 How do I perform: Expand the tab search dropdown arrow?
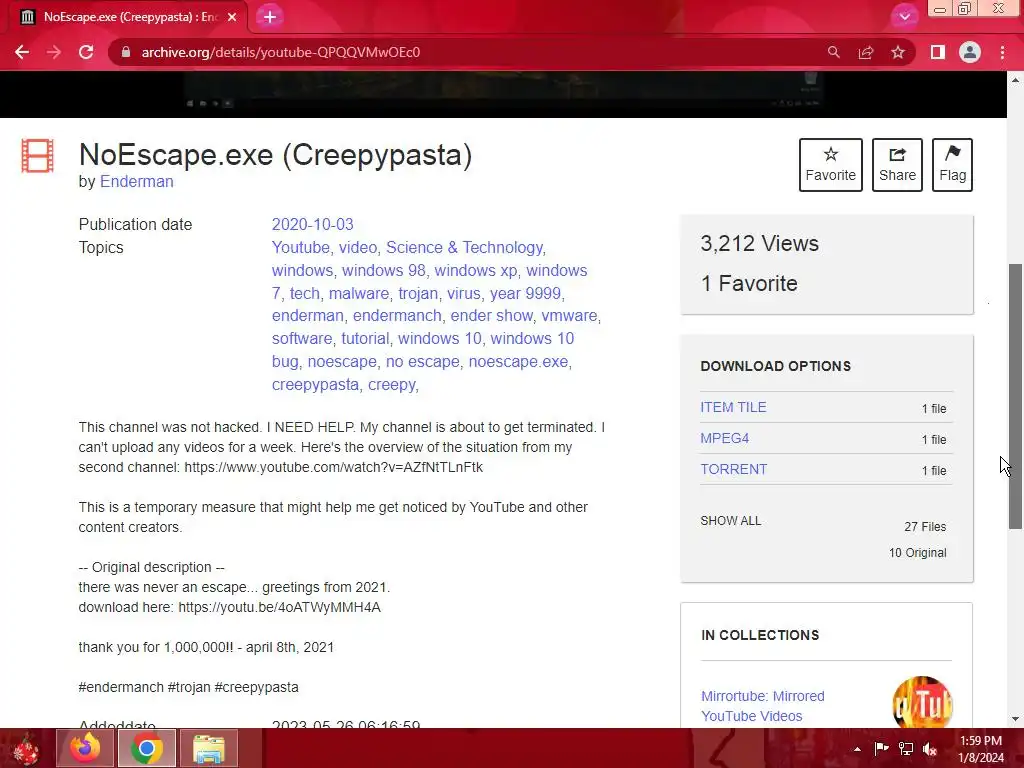[904, 17]
